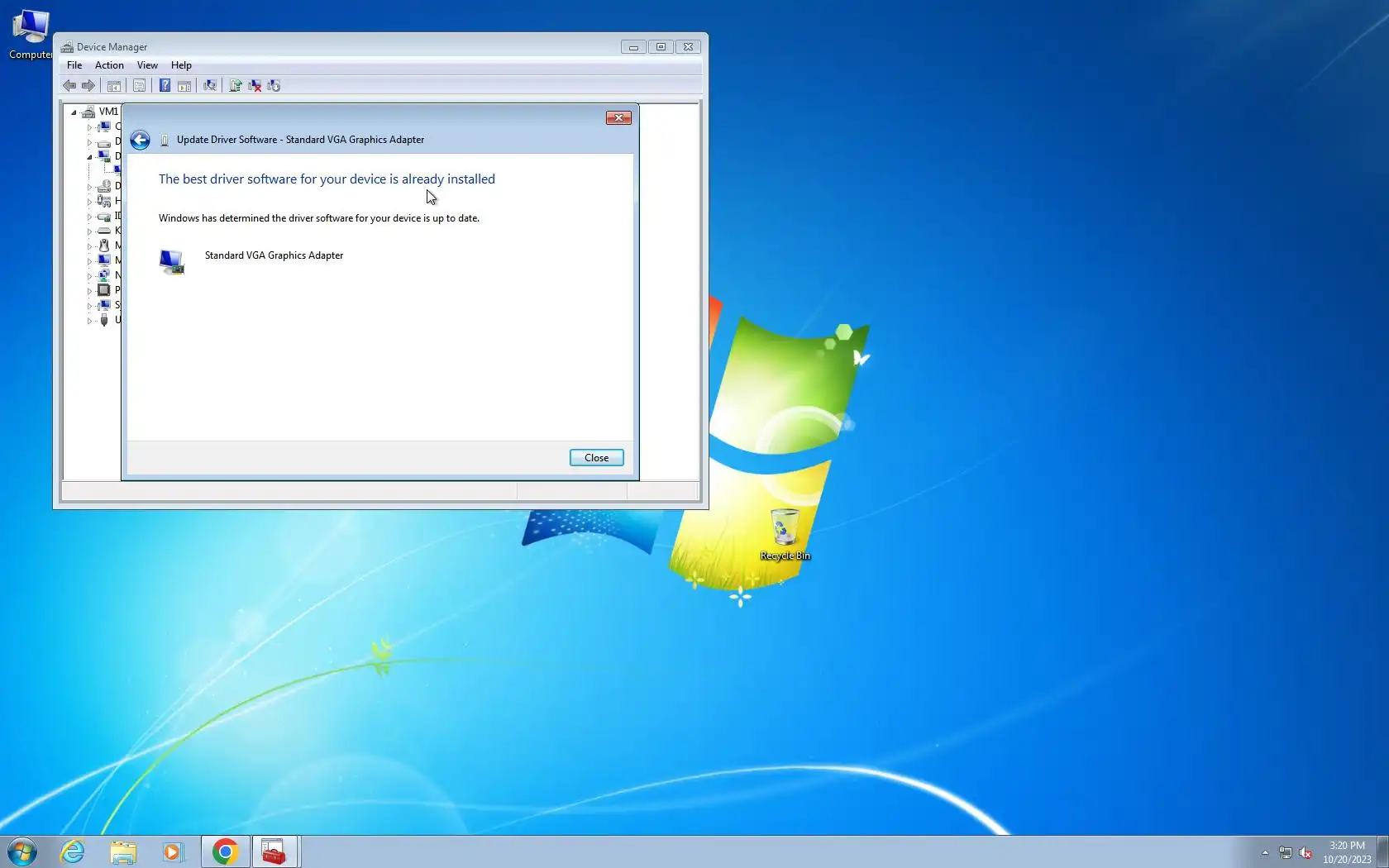The height and width of the screenshot is (868, 1389).
Task: Show hidden tray icons arrow
Action: (1265, 852)
